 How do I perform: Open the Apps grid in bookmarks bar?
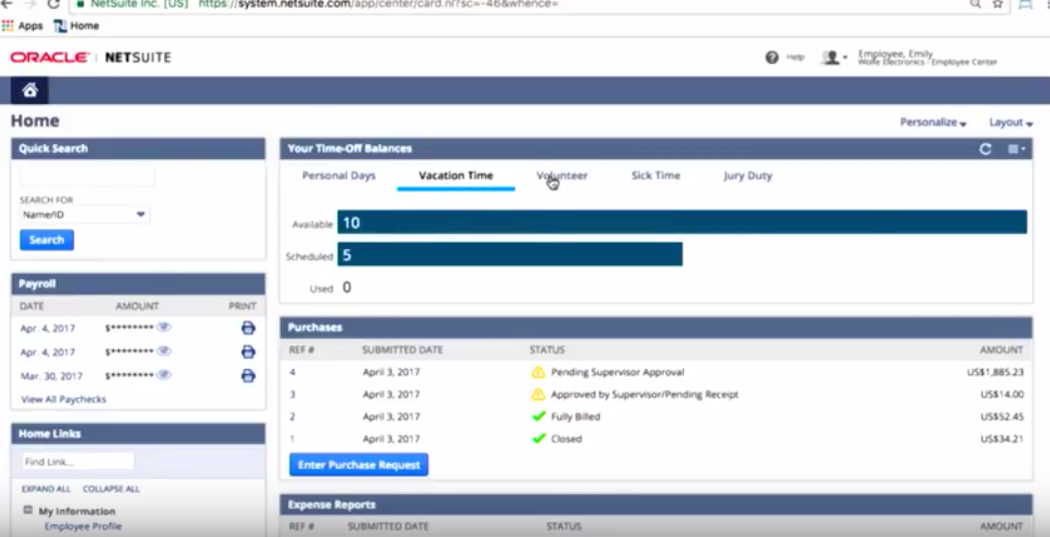[x=23, y=26]
